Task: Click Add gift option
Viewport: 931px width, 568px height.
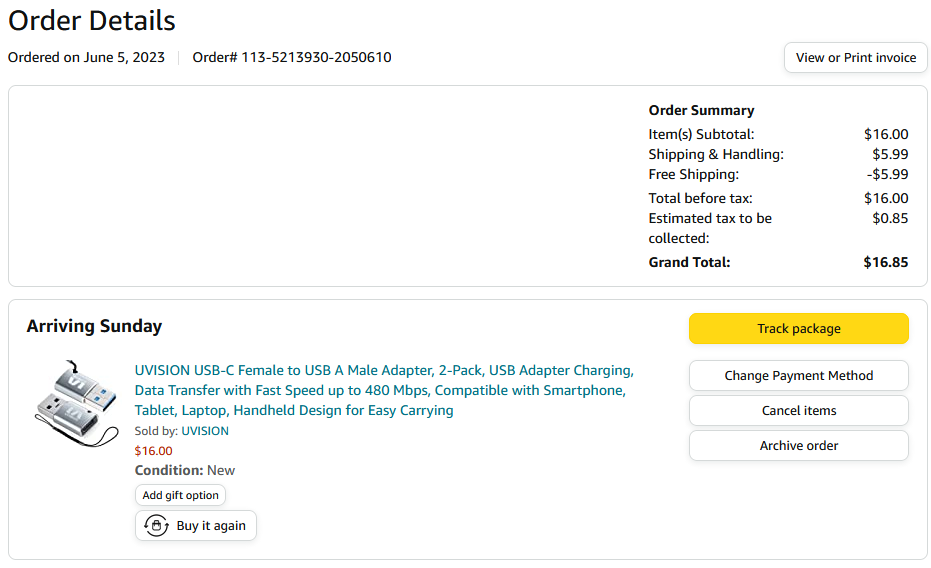Action: pyautogui.click(x=180, y=495)
